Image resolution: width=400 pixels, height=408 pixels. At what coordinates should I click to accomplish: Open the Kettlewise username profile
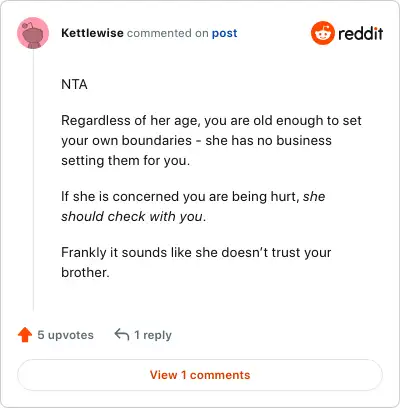[92, 33]
